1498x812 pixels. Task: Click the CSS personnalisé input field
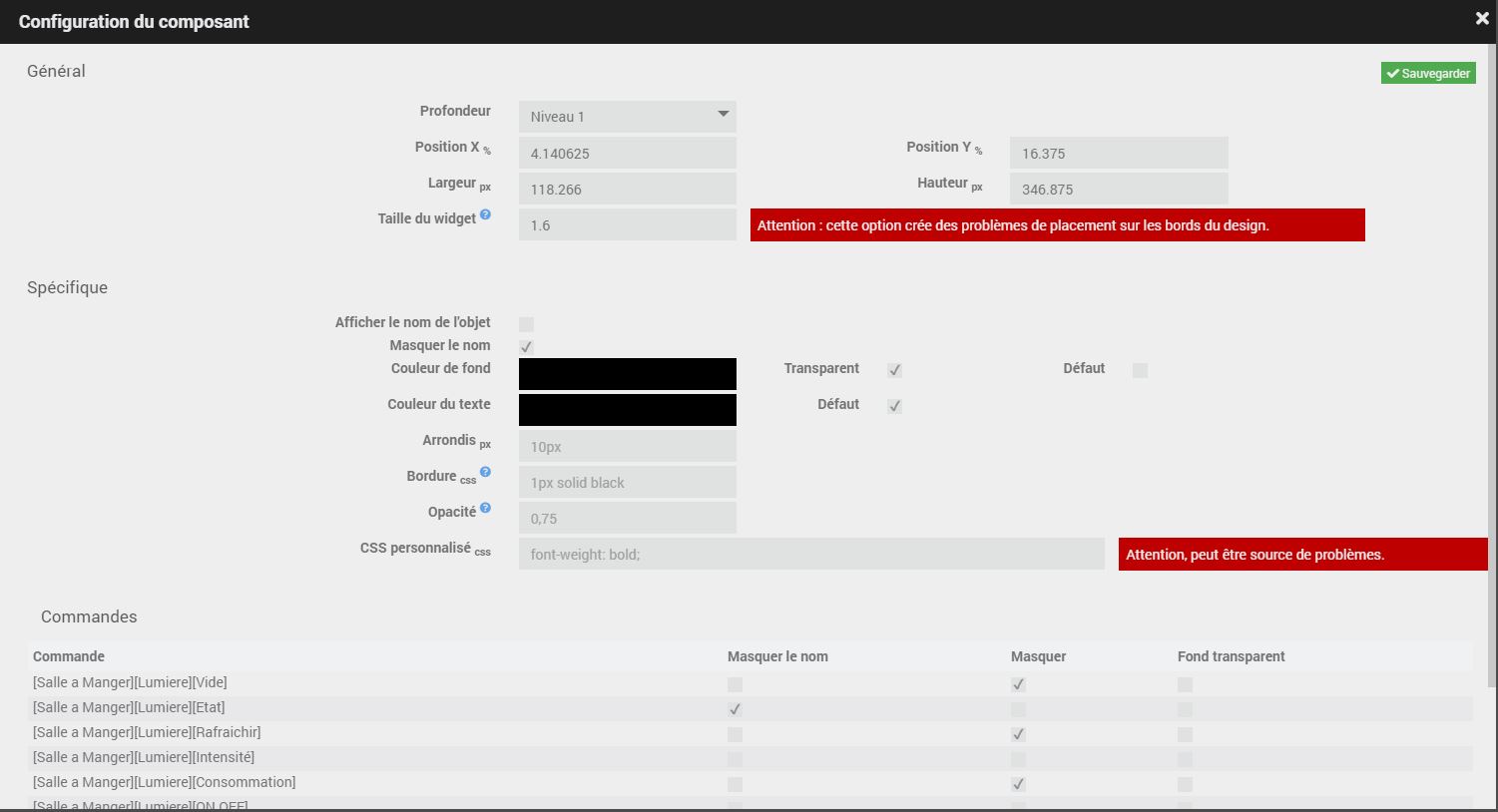(x=811, y=554)
